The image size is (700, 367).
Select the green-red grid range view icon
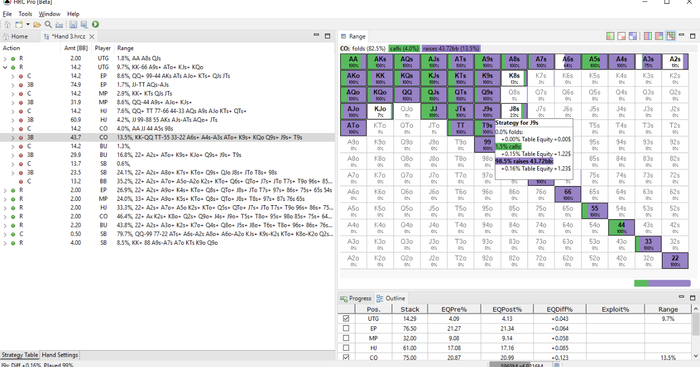610,36
